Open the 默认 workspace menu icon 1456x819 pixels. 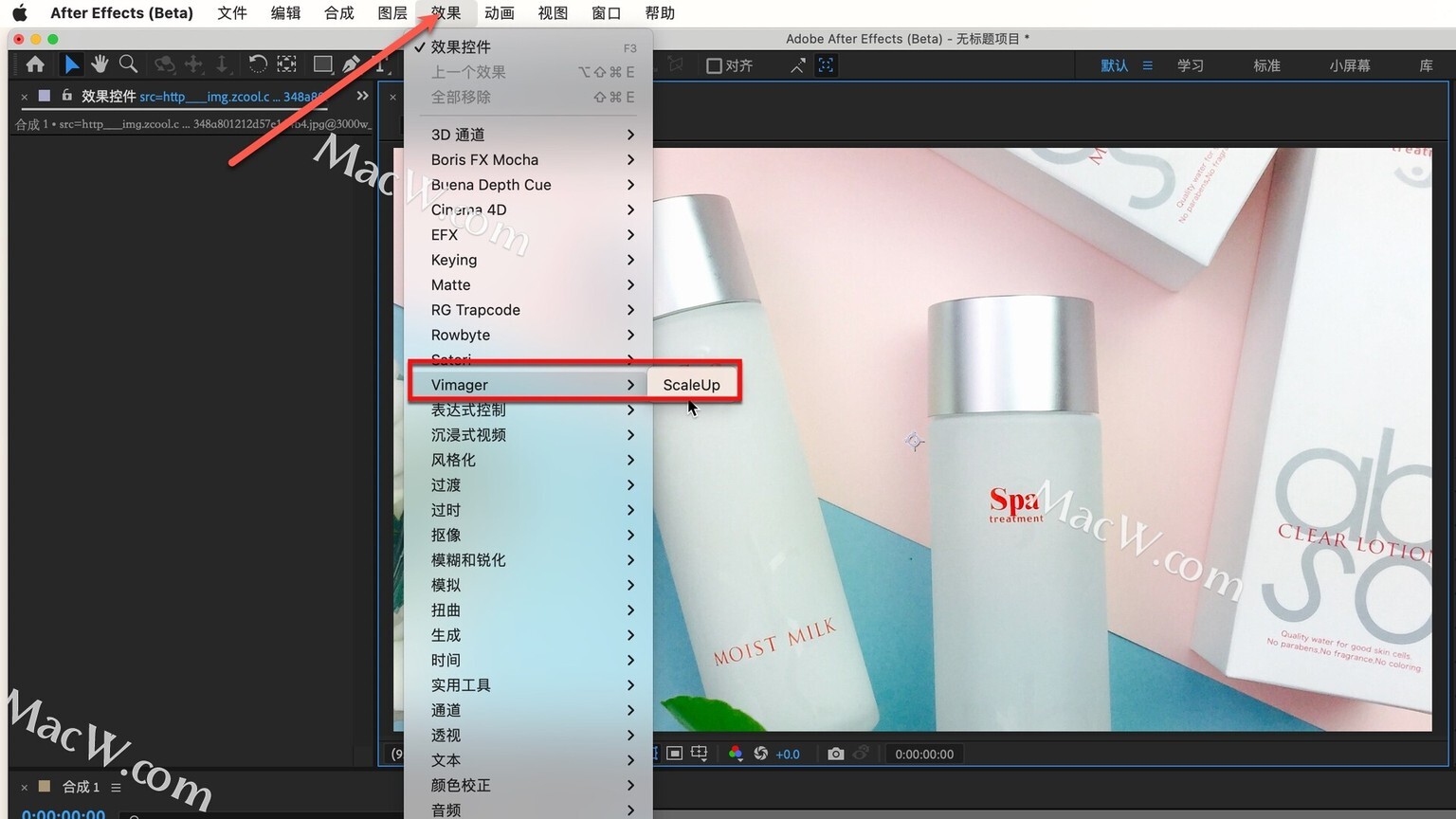1148,65
